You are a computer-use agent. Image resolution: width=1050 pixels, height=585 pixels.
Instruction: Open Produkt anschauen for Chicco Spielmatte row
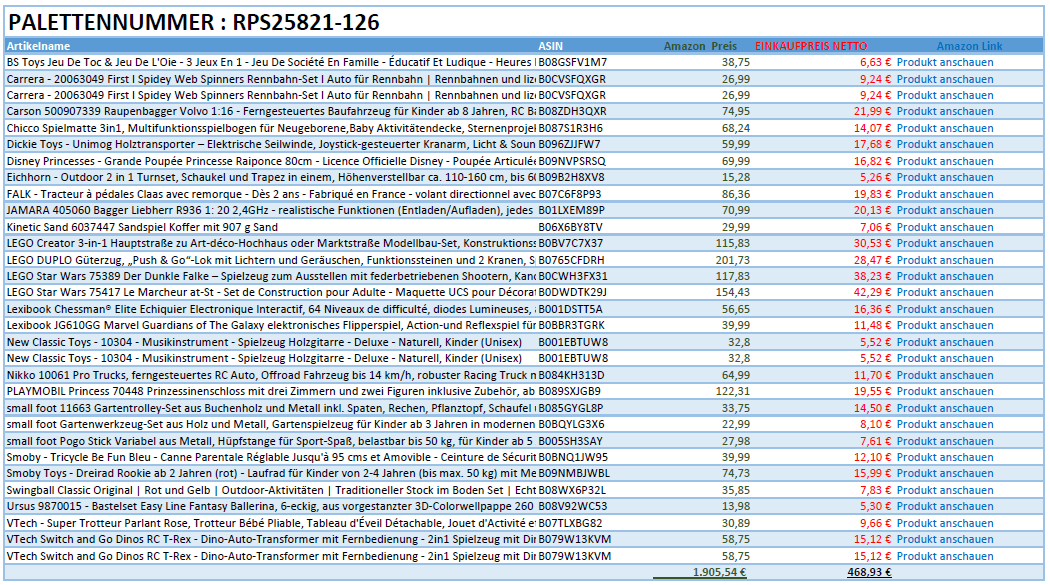point(944,128)
